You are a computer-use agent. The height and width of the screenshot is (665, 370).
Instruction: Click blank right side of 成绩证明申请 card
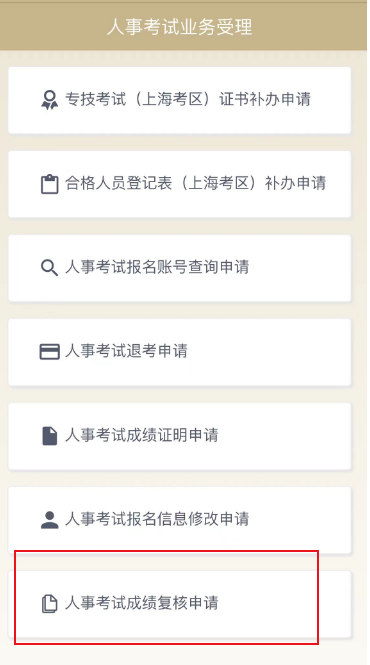[x=289, y=436]
